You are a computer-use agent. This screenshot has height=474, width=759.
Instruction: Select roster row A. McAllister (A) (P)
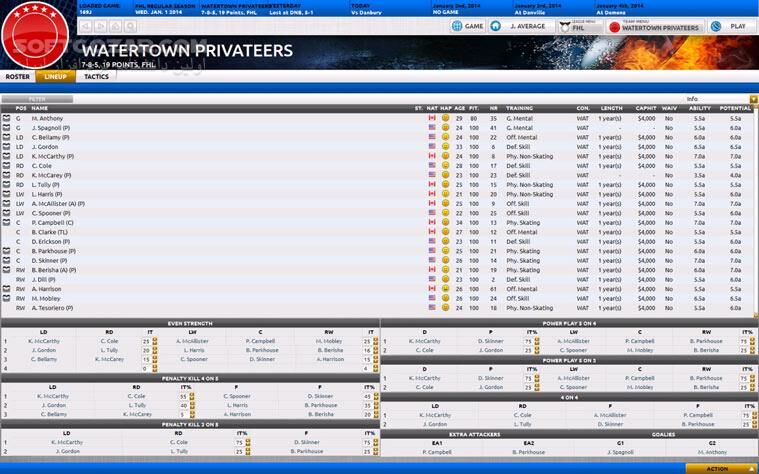tap(378, 203)
